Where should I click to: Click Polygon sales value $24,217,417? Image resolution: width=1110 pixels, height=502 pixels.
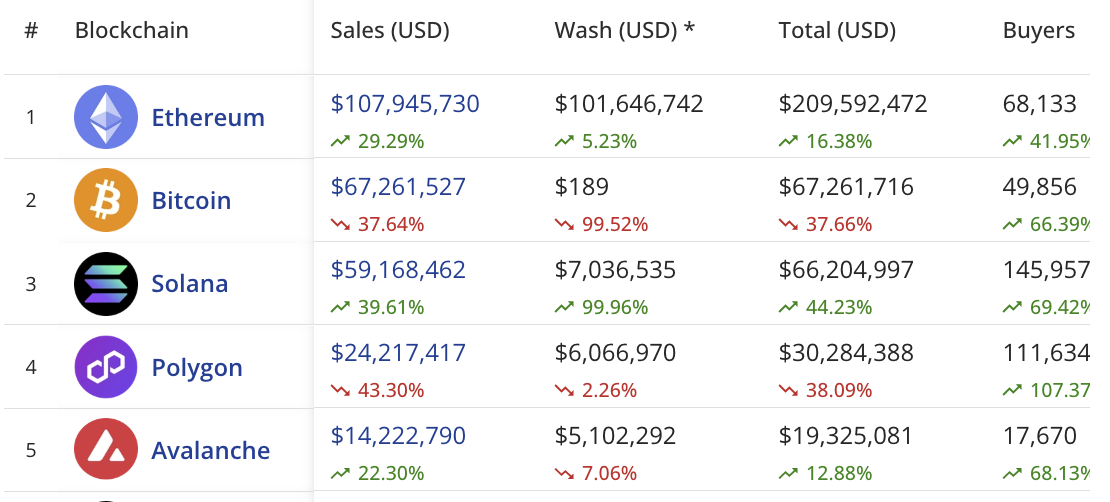pos(398,352)
